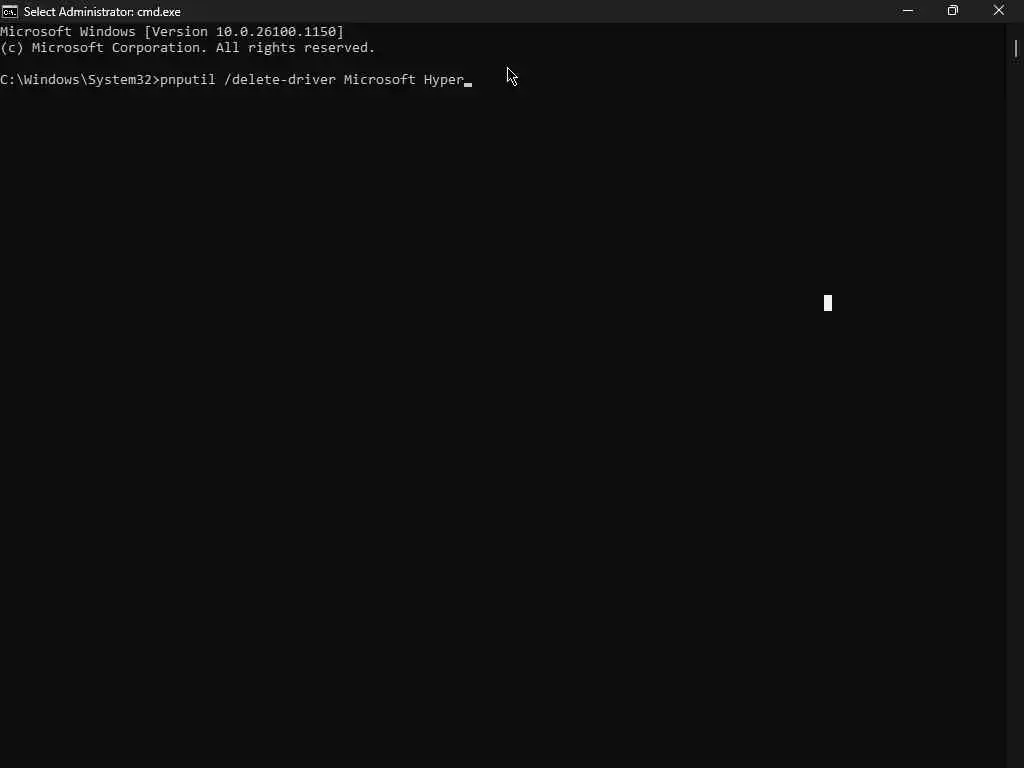Click the "Microsoft Windows" banner text
The width and height of the screenshot is (1024, 768).
coord(68,31)
